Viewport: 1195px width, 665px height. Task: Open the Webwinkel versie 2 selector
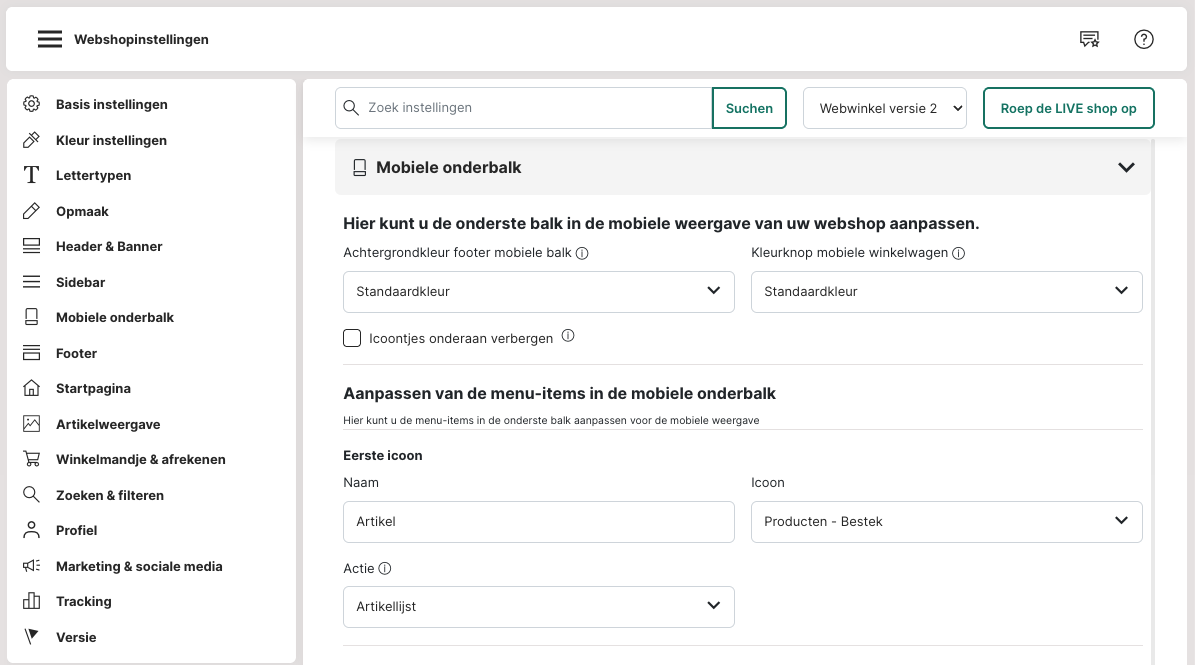[884, 108]
